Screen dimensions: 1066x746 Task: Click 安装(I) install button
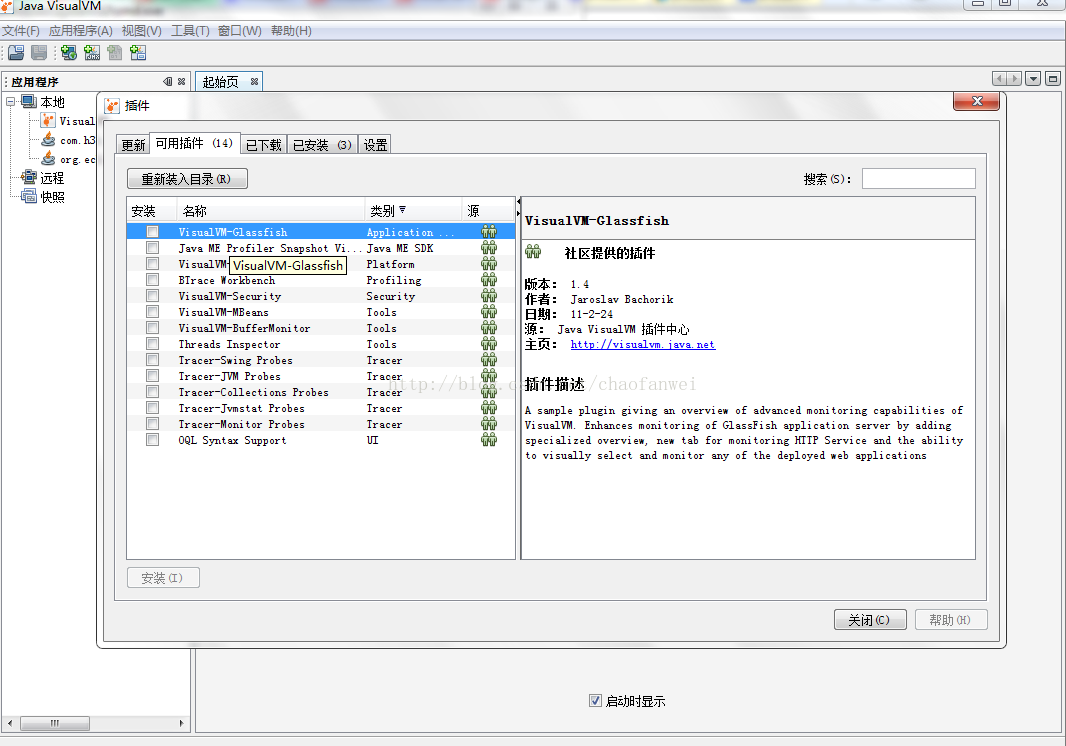tap(163, 578)
